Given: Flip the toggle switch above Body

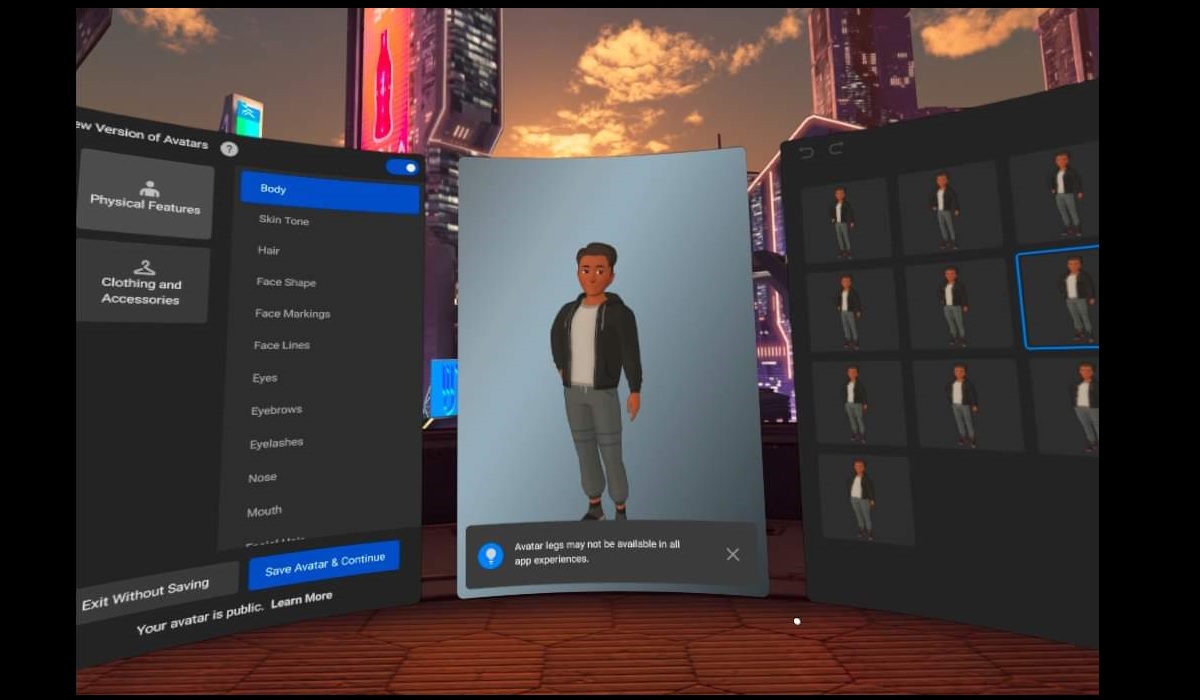Looking at the screenshot, I should [402, 167].
